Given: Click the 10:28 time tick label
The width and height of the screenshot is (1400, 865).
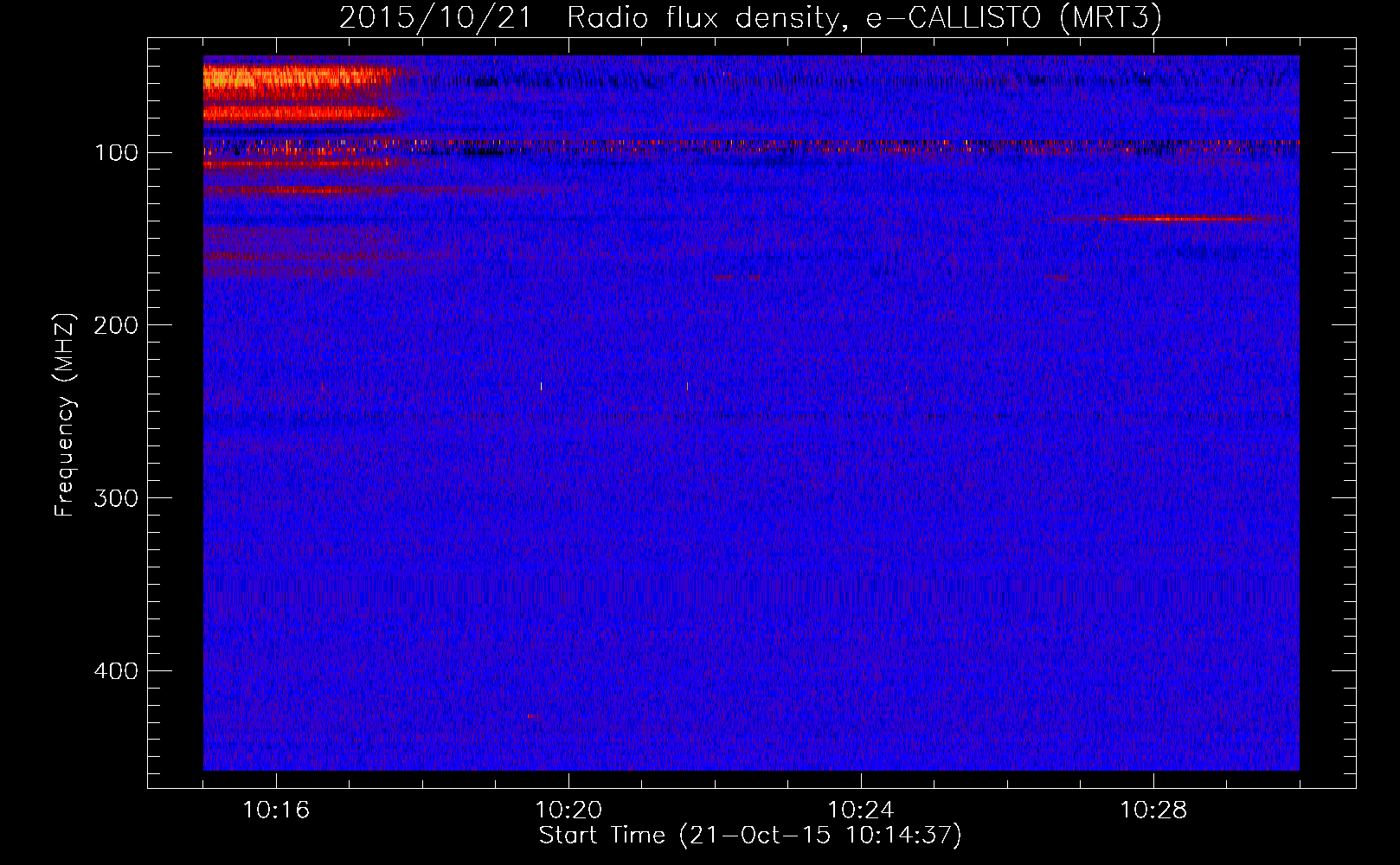Looking at the screenshot, I should (1153, 811).
